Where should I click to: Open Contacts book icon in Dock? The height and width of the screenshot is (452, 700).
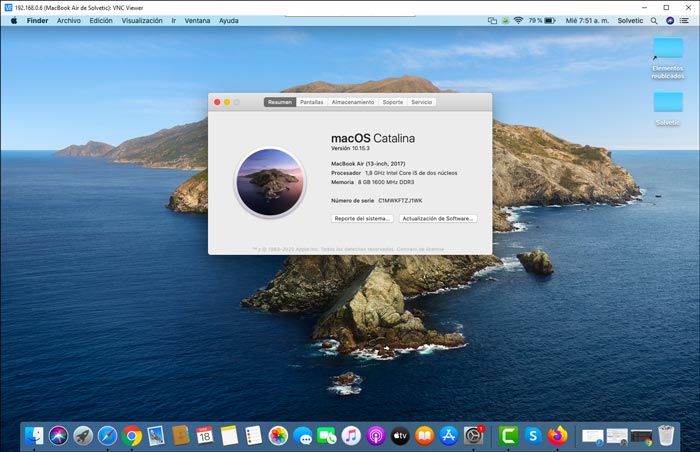[181, 435]
